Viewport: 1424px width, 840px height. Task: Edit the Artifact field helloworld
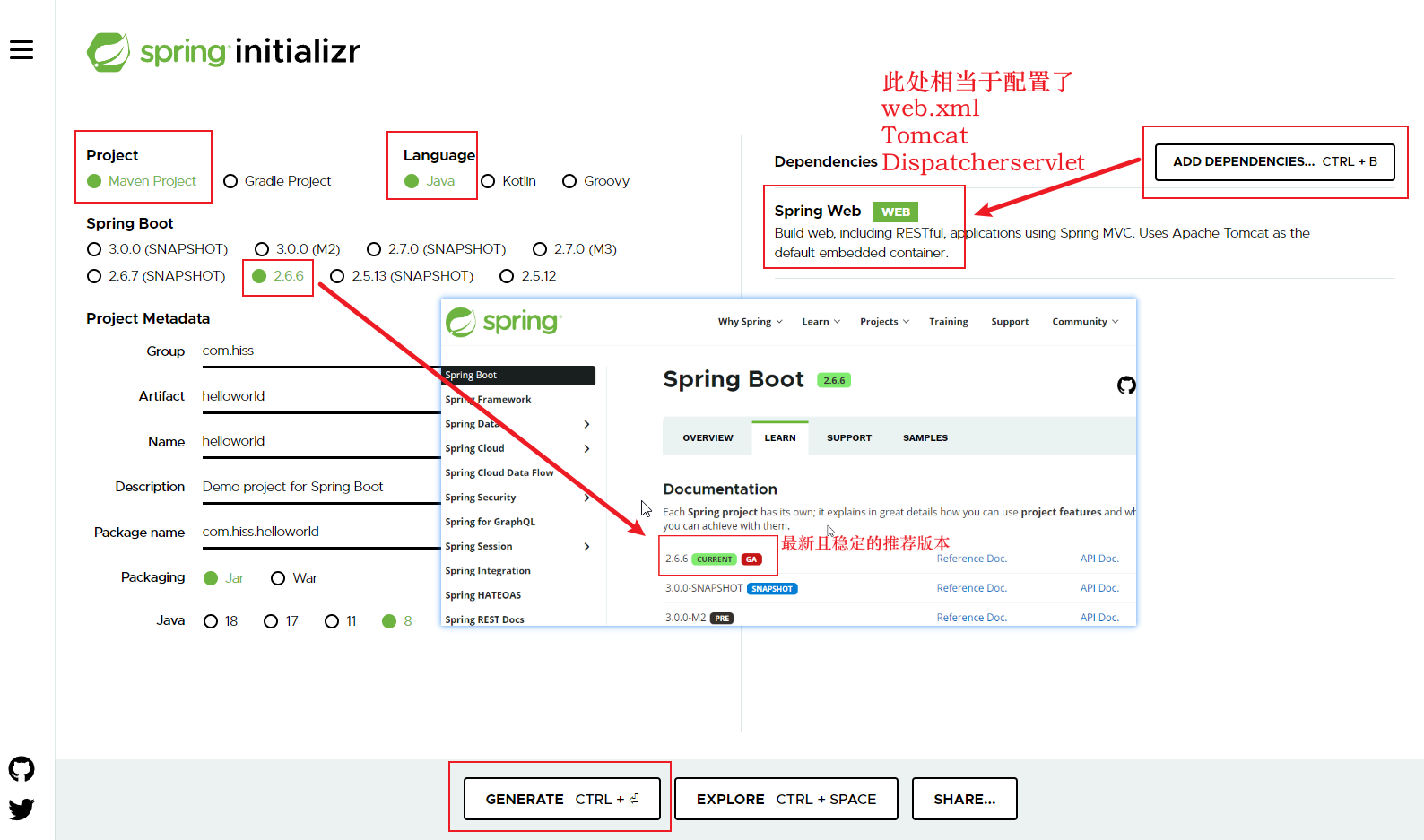point(321,396)
